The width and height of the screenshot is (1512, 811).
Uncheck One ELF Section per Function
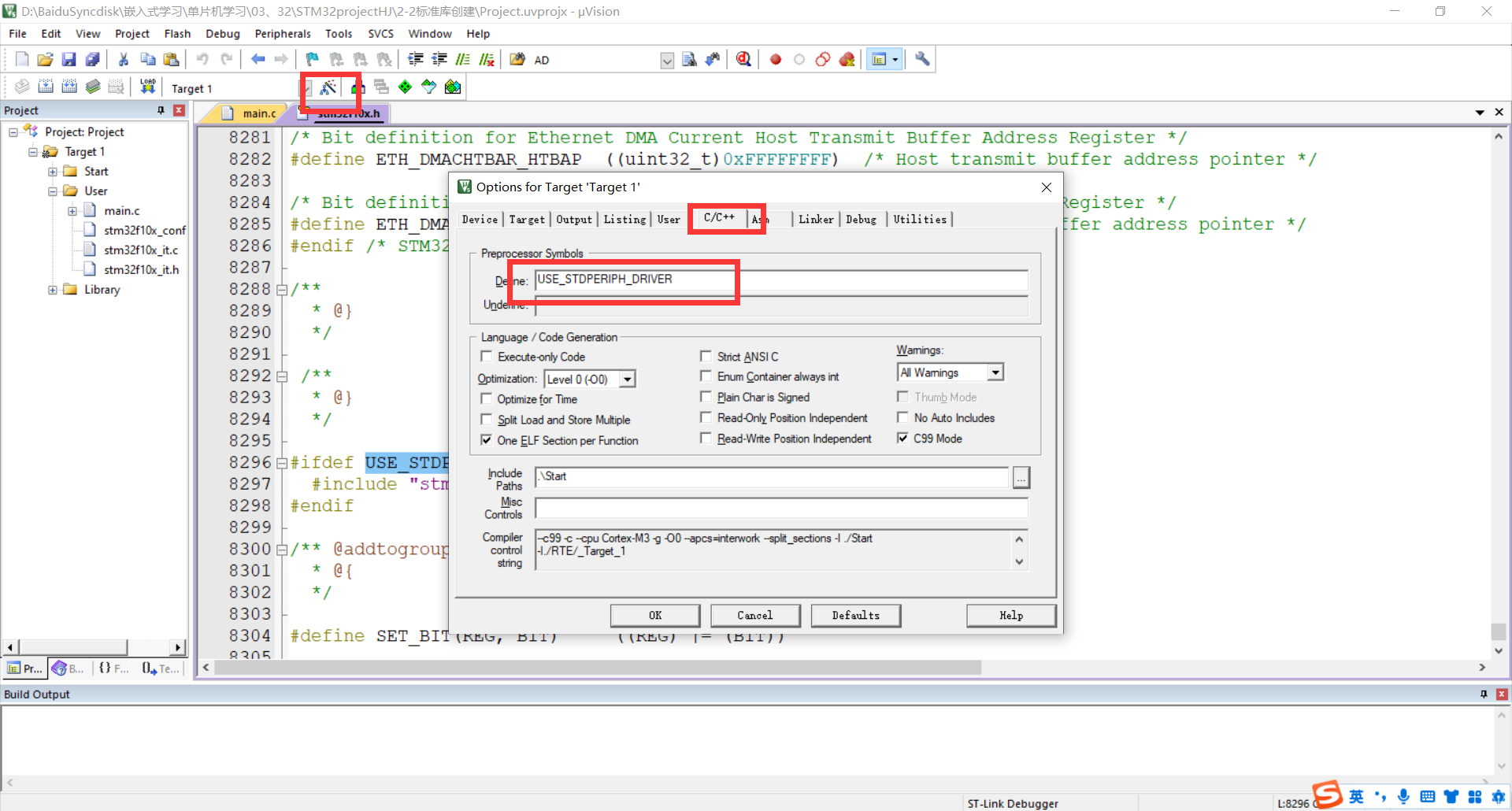(486, 440)
